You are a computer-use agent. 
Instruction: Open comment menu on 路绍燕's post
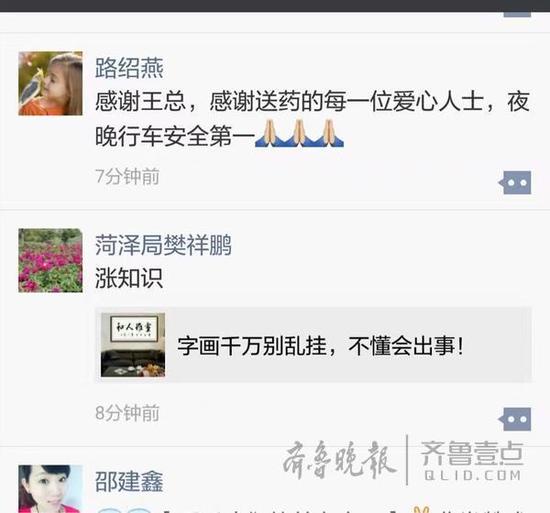pyautogui.click(x=515, y=182)
